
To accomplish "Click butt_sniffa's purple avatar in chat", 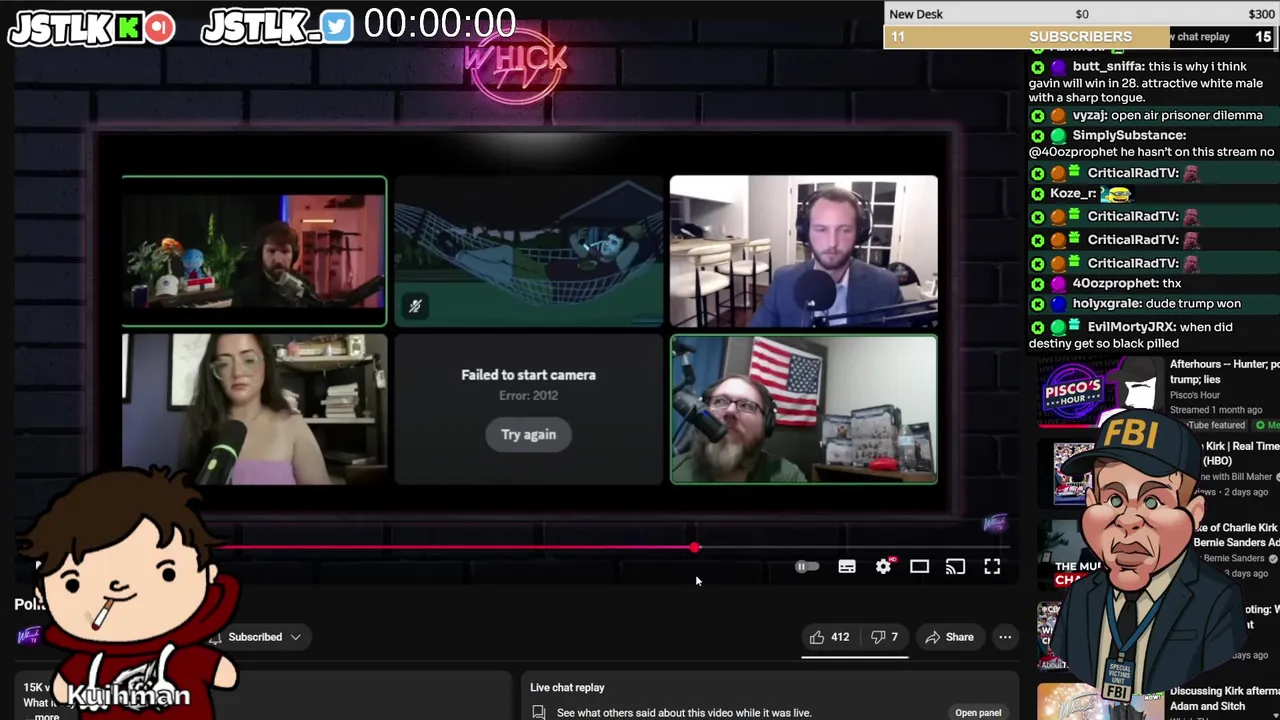I will click(1058, 67).
